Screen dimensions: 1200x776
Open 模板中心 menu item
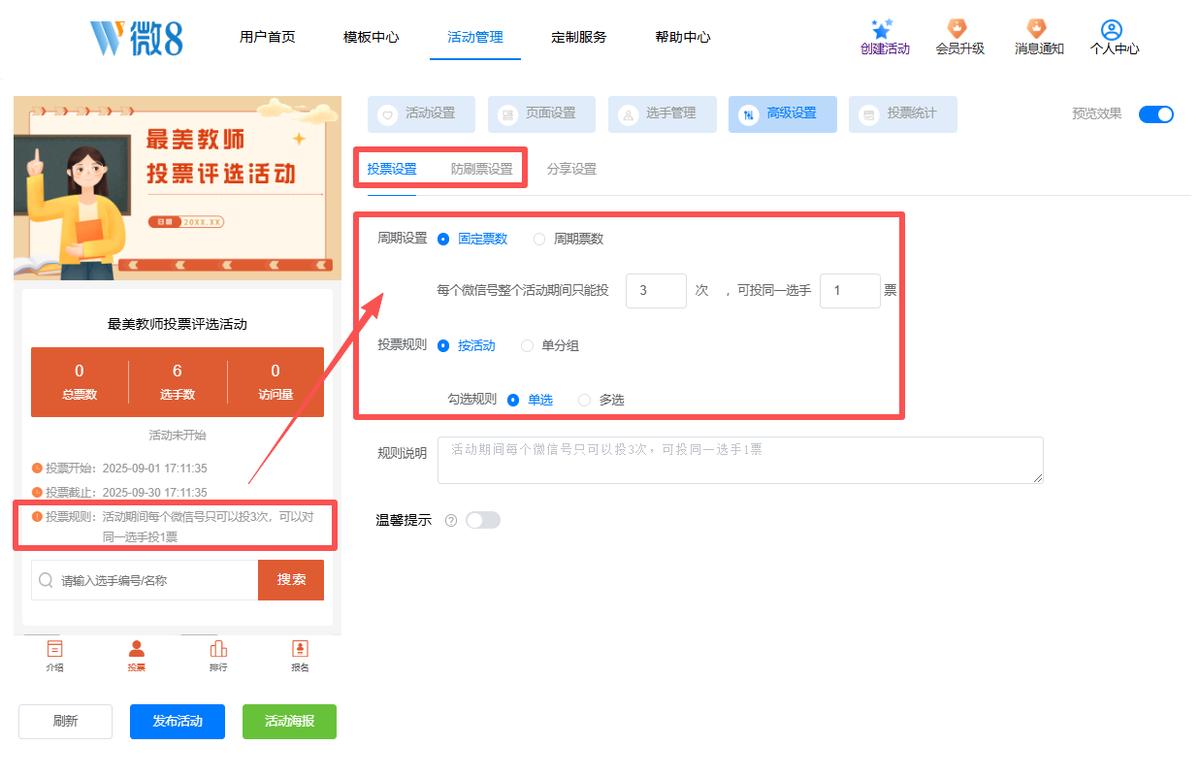[371, 37]
